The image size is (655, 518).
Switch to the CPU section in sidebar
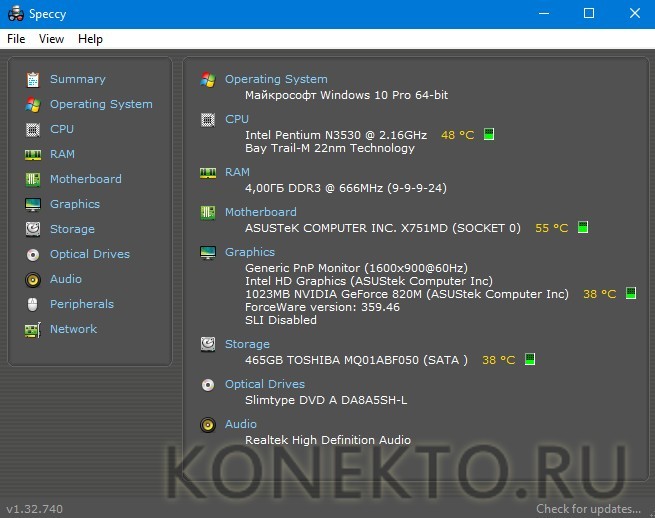pos(62,130)
